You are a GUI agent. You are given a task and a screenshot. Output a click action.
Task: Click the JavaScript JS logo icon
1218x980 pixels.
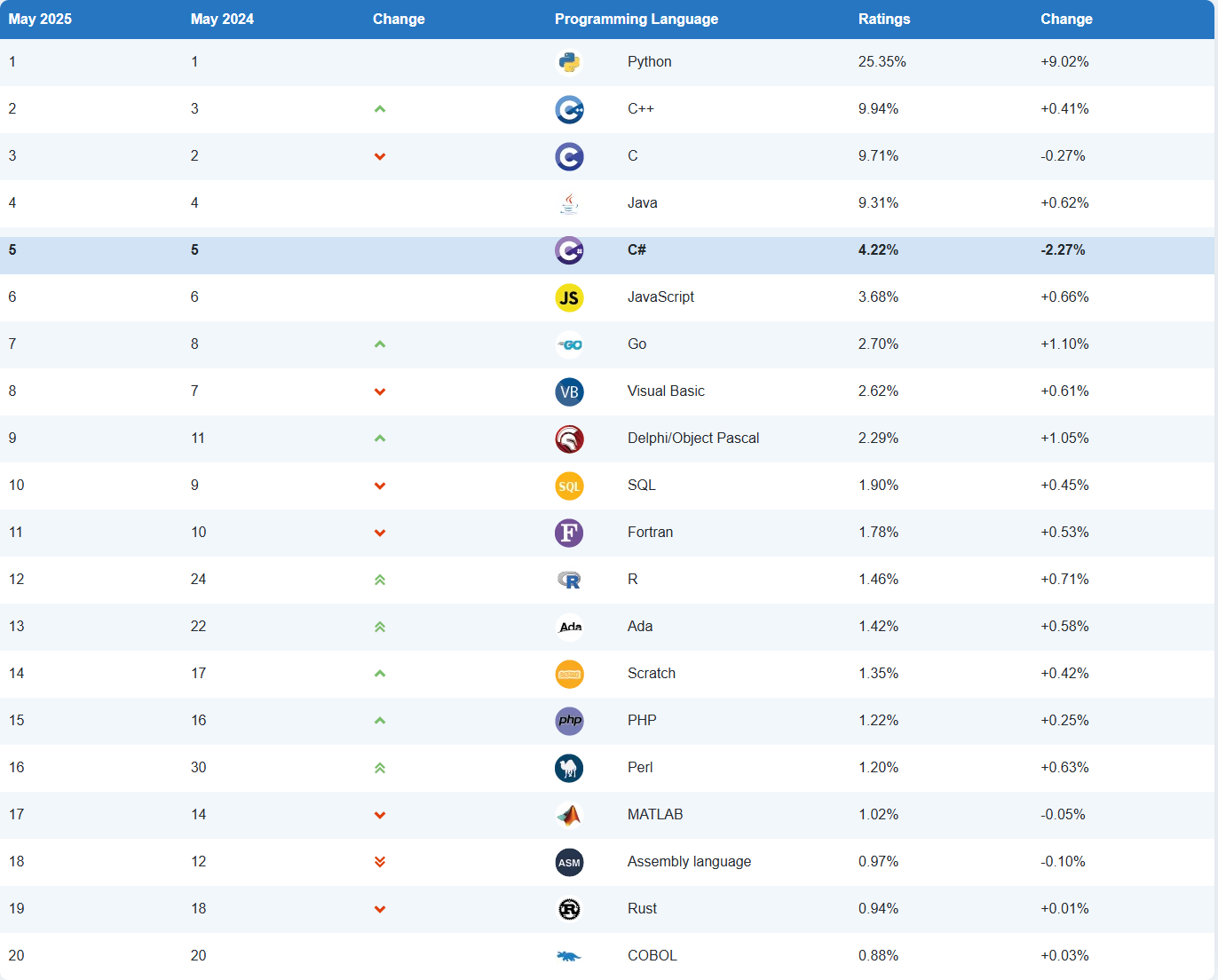click(x=569, y=297)
